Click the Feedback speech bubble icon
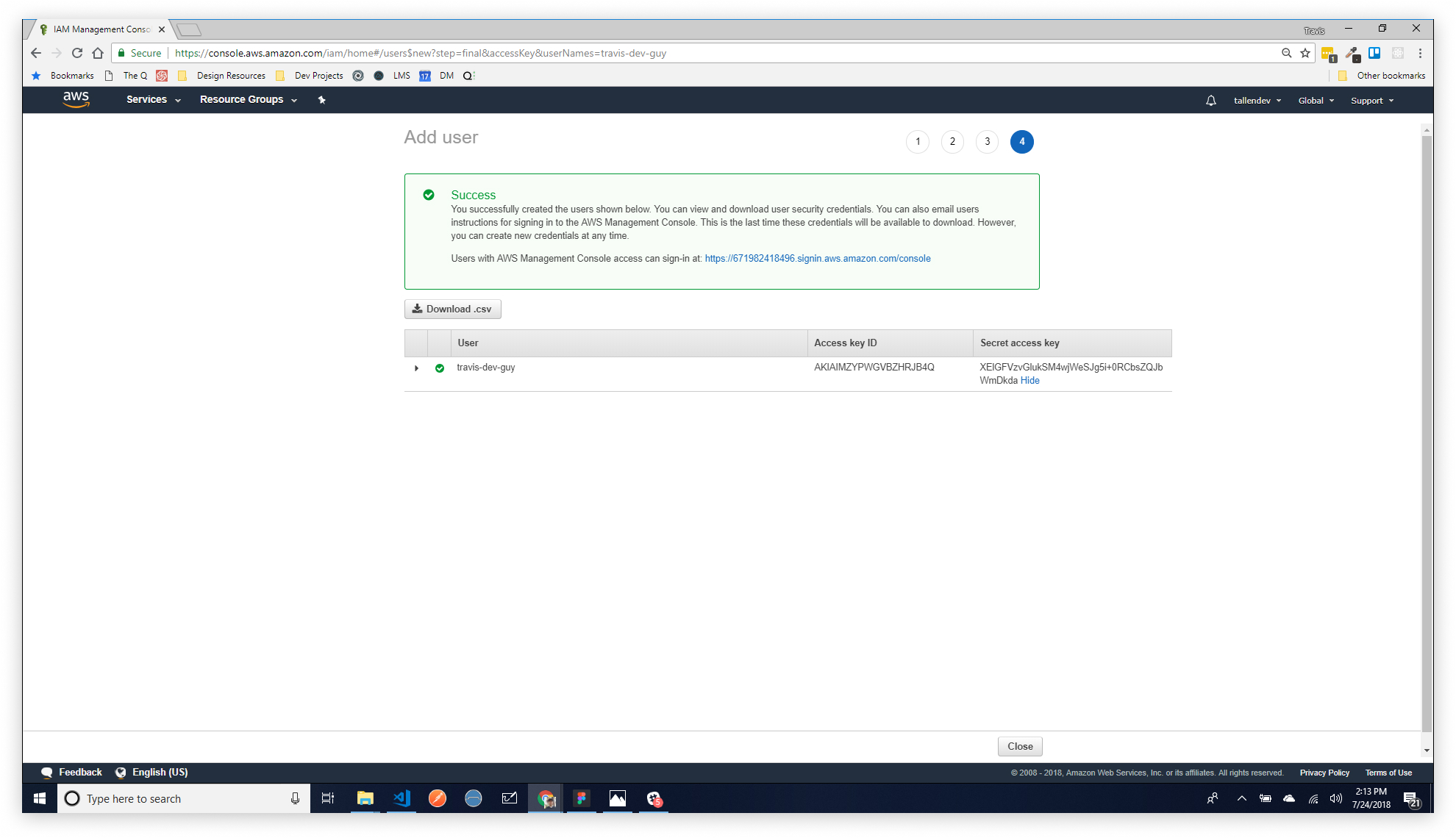Viewport: 1456px width, 838px height. [x=46, y=773]
